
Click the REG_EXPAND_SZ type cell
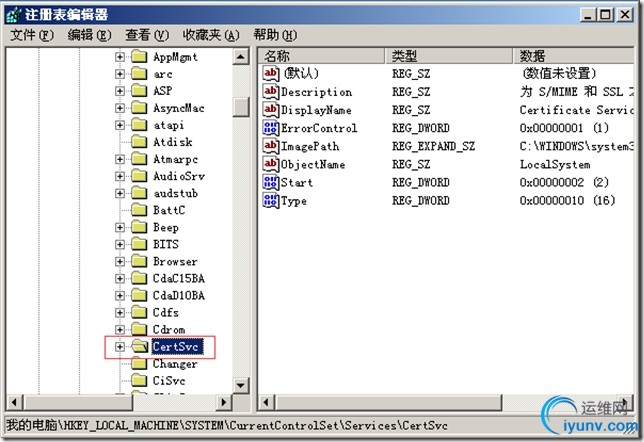pyautogui.click(x=433, y=146)
